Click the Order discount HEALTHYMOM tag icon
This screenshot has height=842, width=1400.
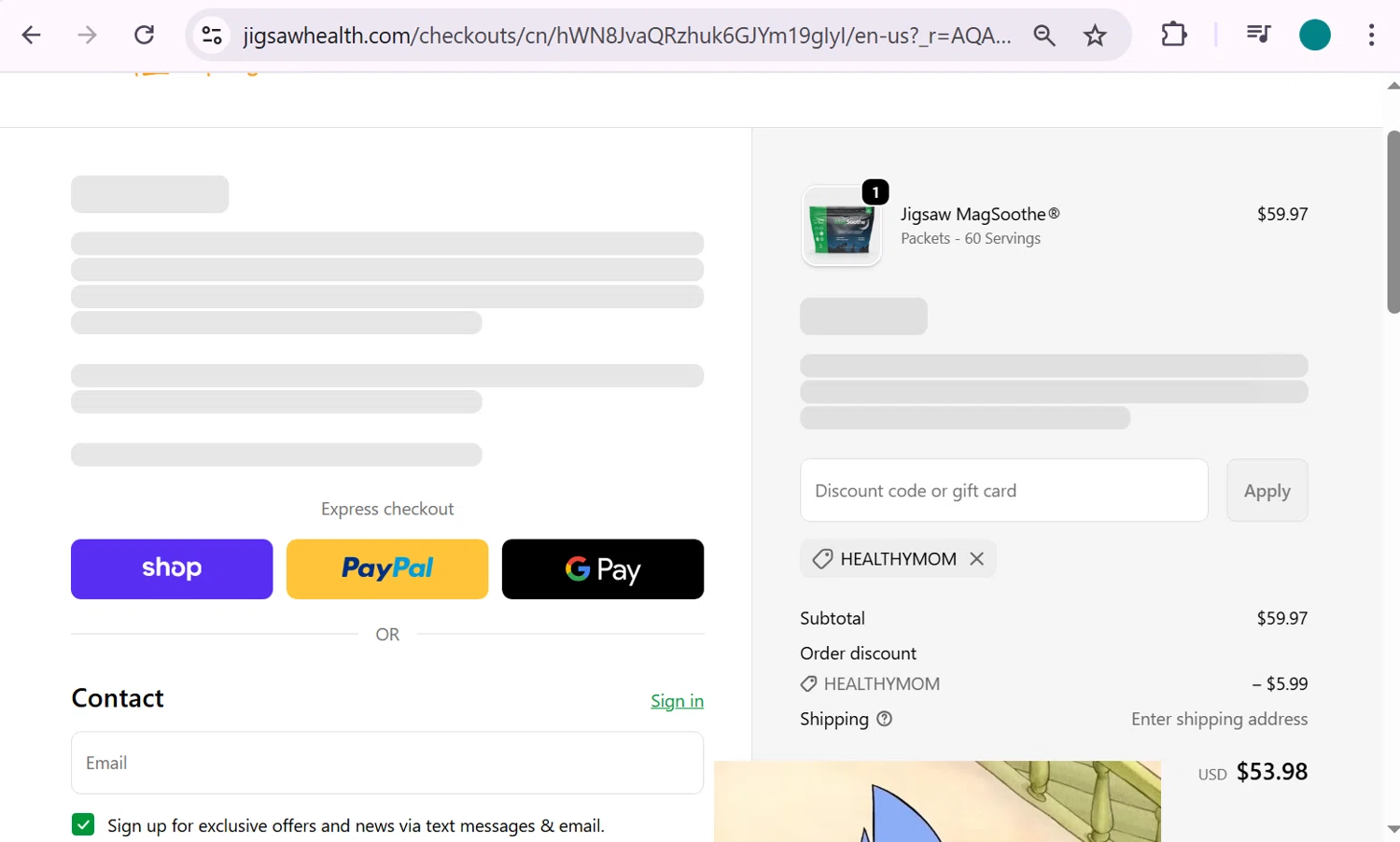(x=808, y=684)
